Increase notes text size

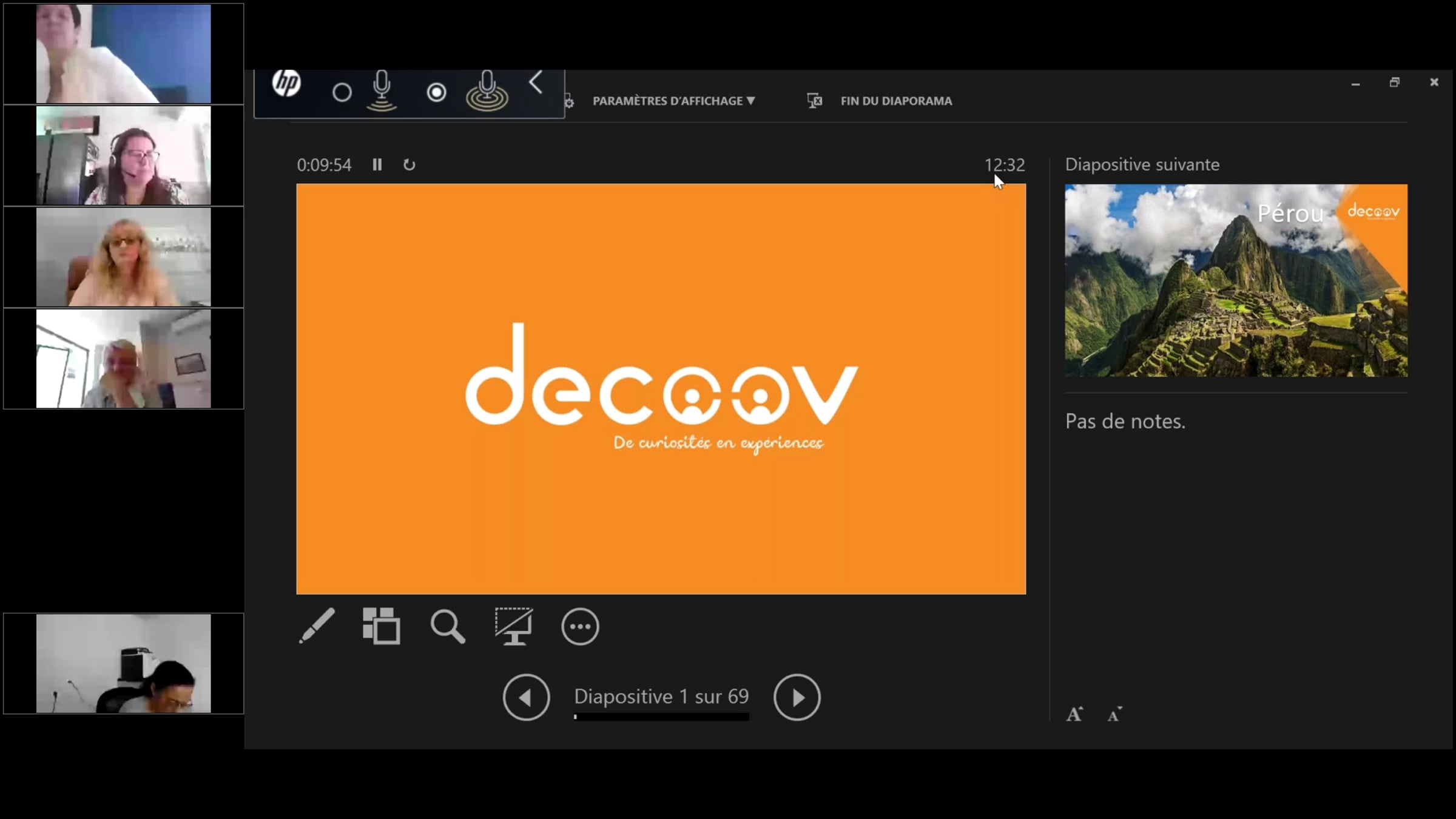pyautogui.click(x=1074, y=714)
